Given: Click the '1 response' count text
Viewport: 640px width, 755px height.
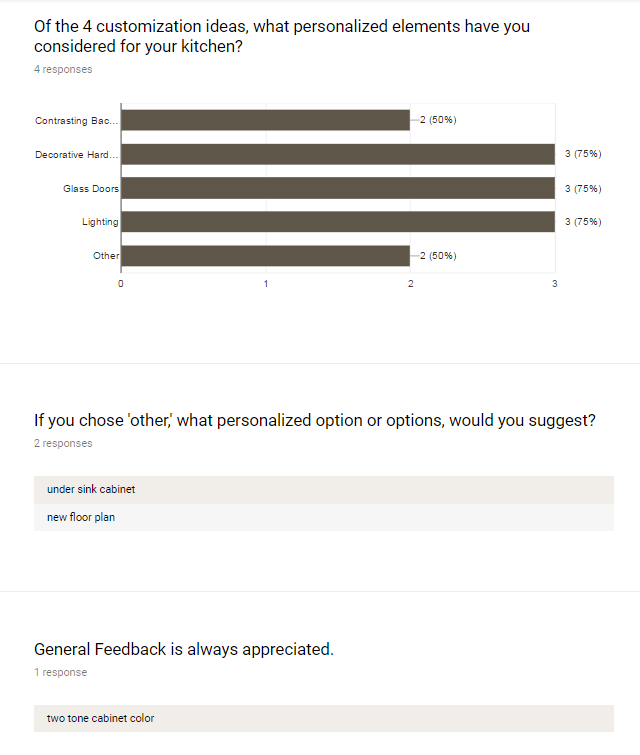Looking at the screenshot, I should pyautogui.click(x=60, y=672).
